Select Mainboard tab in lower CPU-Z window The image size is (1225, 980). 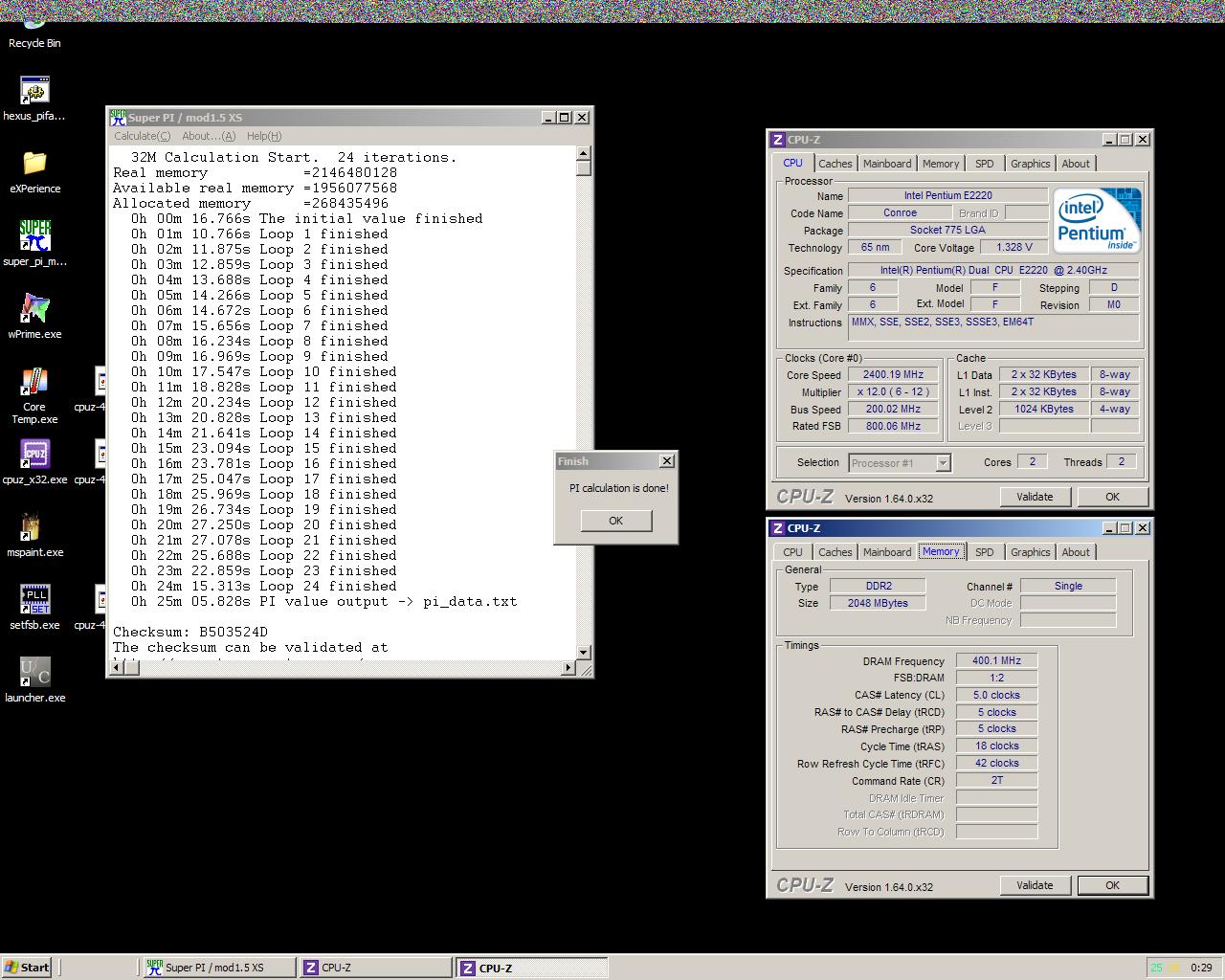[x=887, y=552]
